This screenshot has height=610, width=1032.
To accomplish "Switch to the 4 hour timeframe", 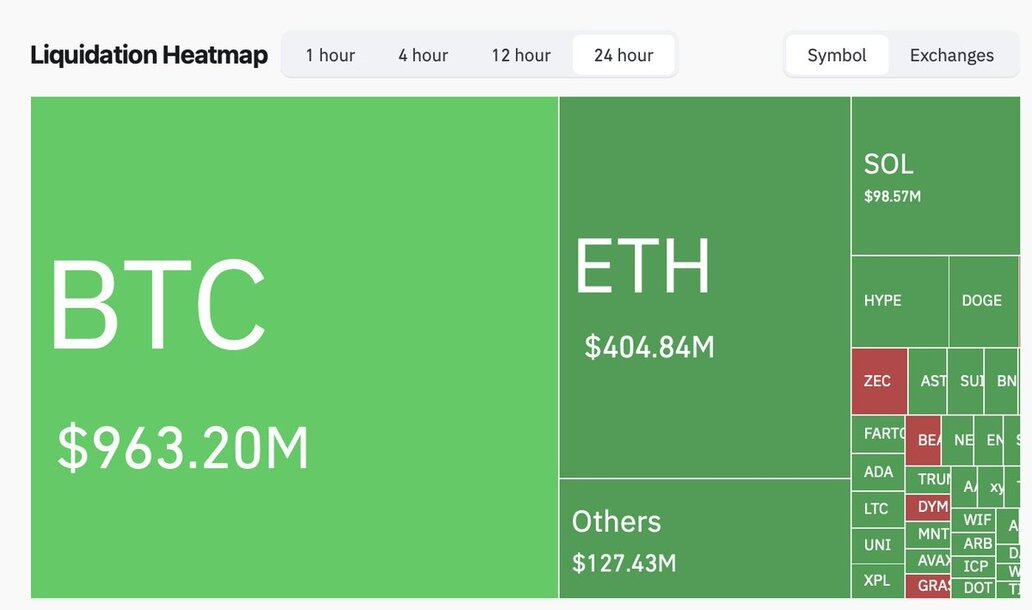I will (423, 55).
